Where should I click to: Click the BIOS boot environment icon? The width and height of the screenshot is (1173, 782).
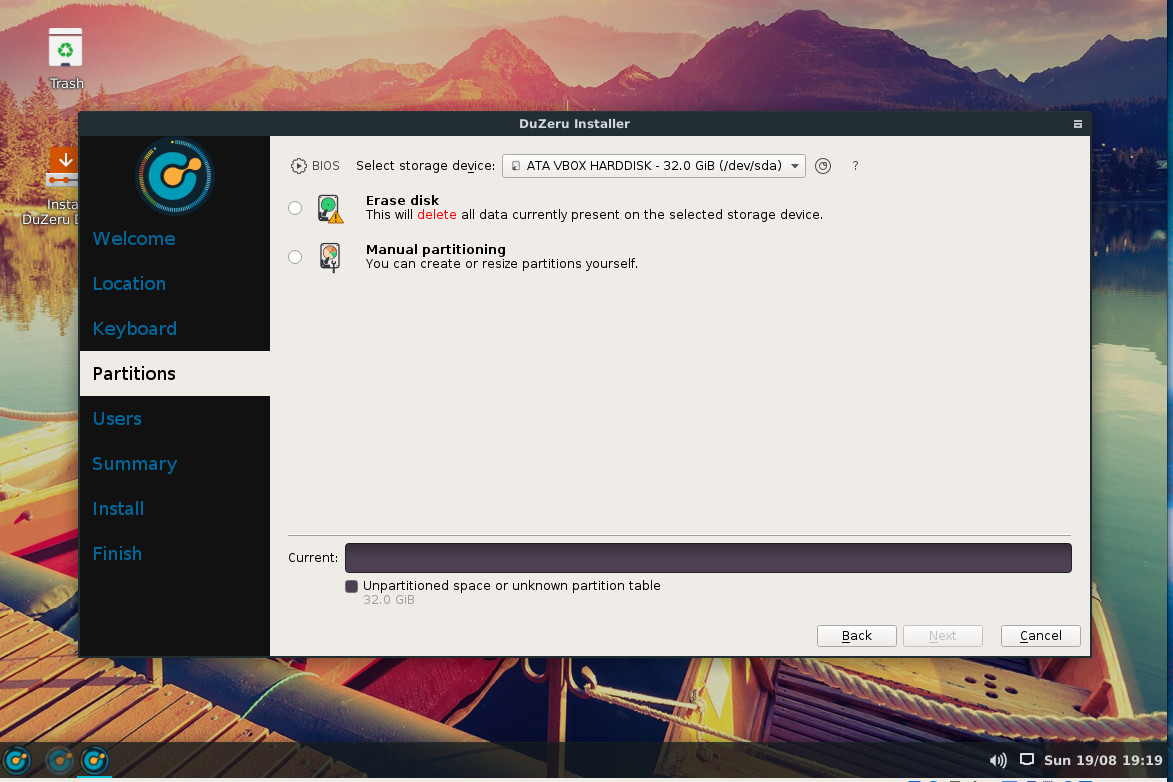pos(298,166)
